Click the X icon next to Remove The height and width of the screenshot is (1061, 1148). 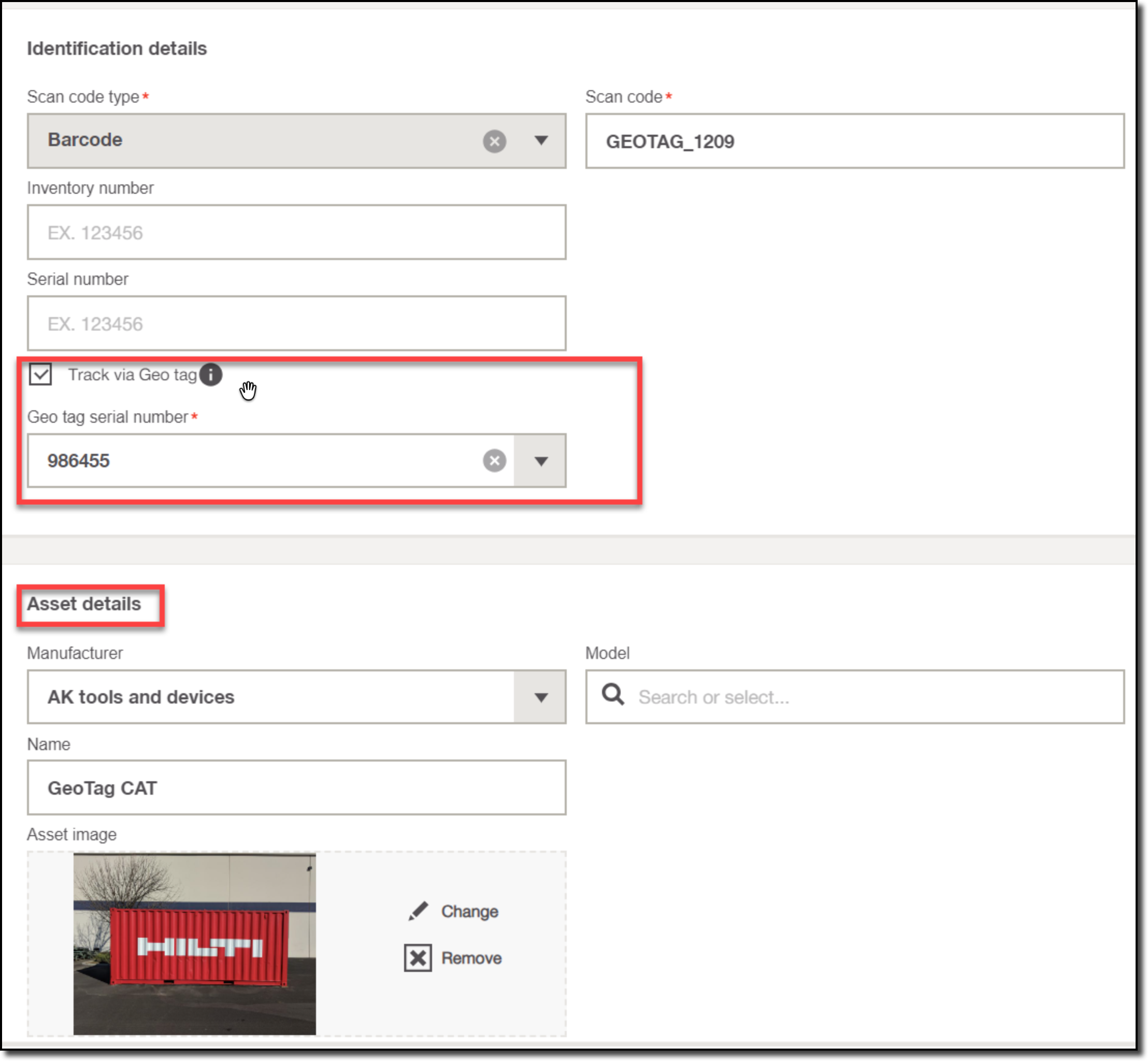click(418, 958)
